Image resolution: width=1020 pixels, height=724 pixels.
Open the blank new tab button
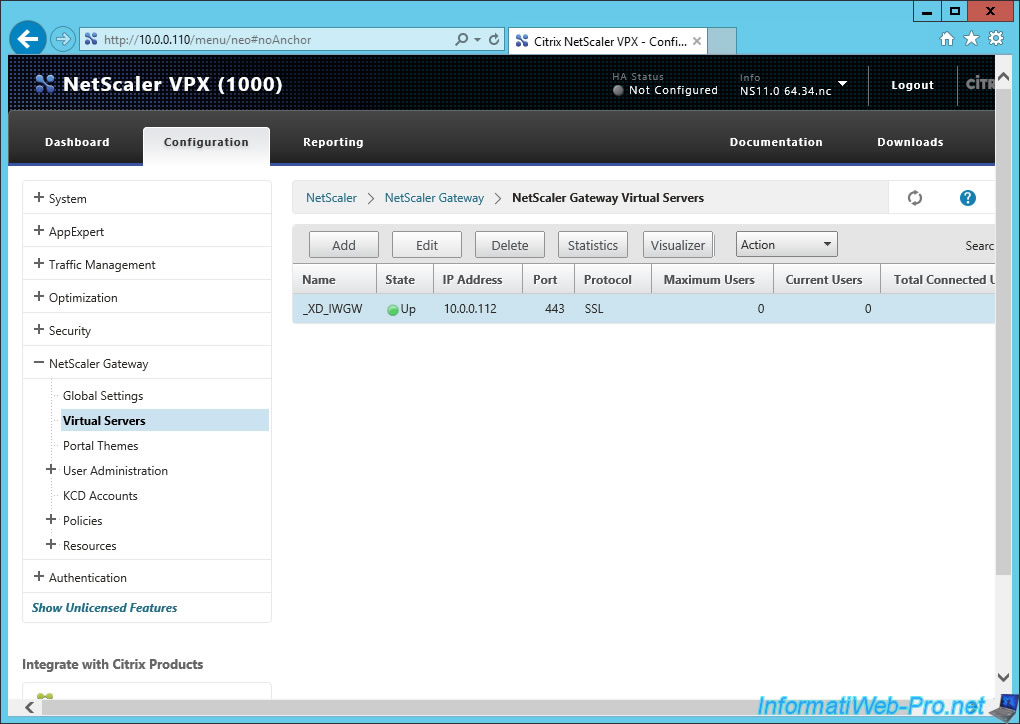pos(721,41)
